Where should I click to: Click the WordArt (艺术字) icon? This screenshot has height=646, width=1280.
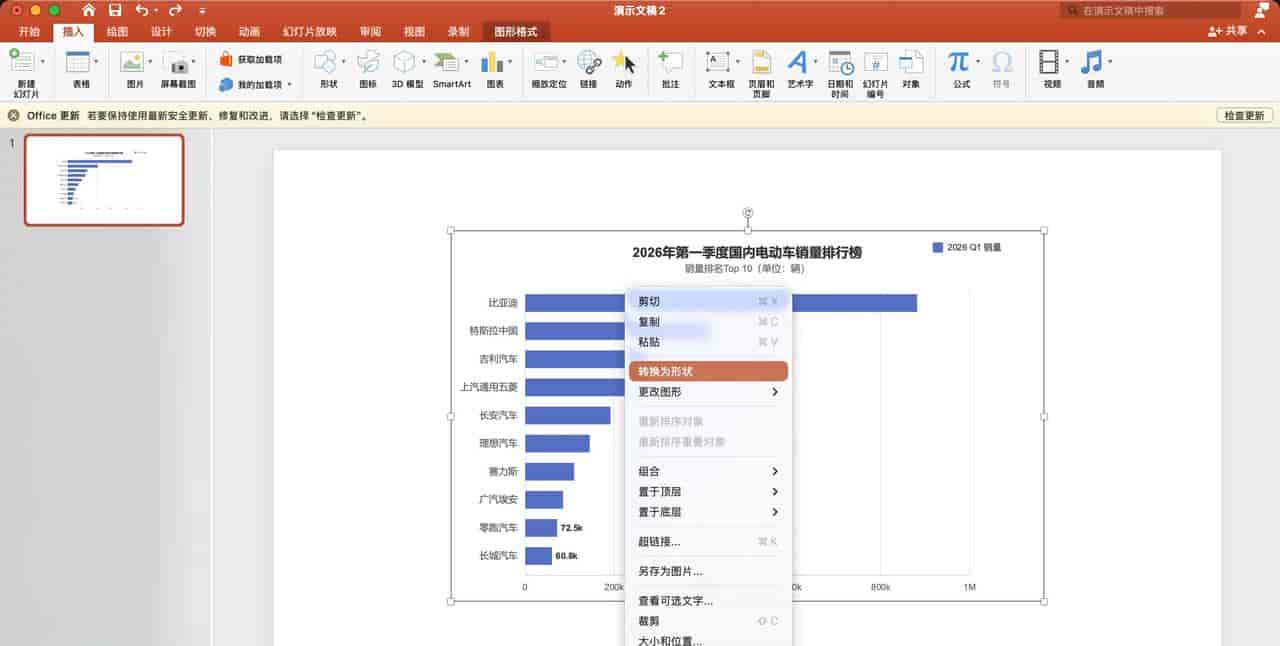[797, 62]
